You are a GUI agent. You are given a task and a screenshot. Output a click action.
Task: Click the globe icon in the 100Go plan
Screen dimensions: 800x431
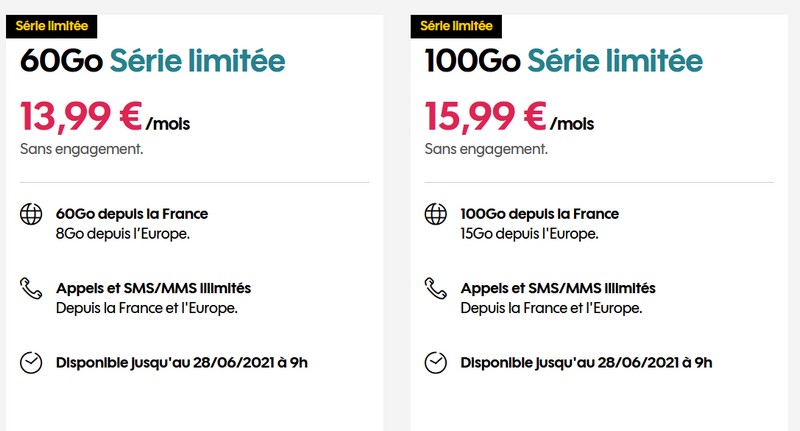(x=436, y=214)
